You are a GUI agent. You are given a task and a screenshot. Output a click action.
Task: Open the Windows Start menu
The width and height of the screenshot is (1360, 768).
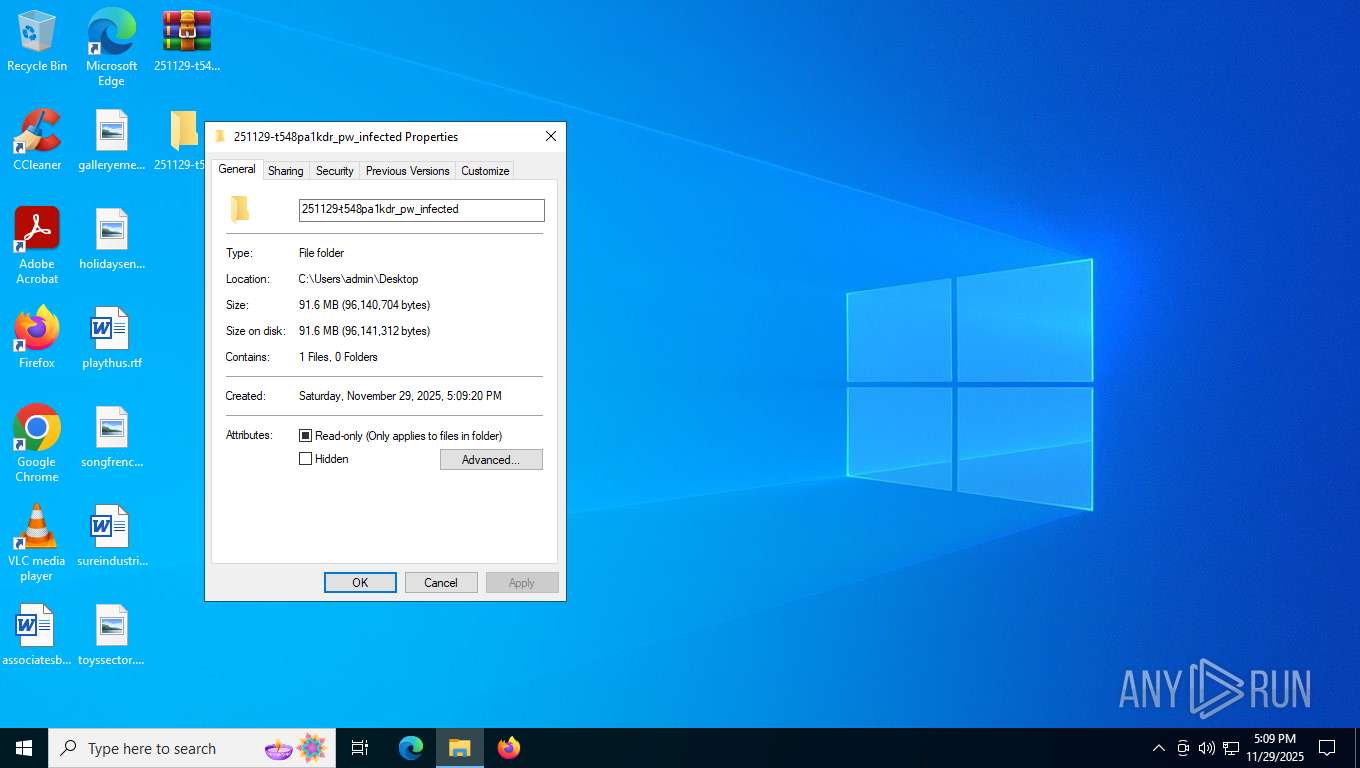tap(24, 748)
